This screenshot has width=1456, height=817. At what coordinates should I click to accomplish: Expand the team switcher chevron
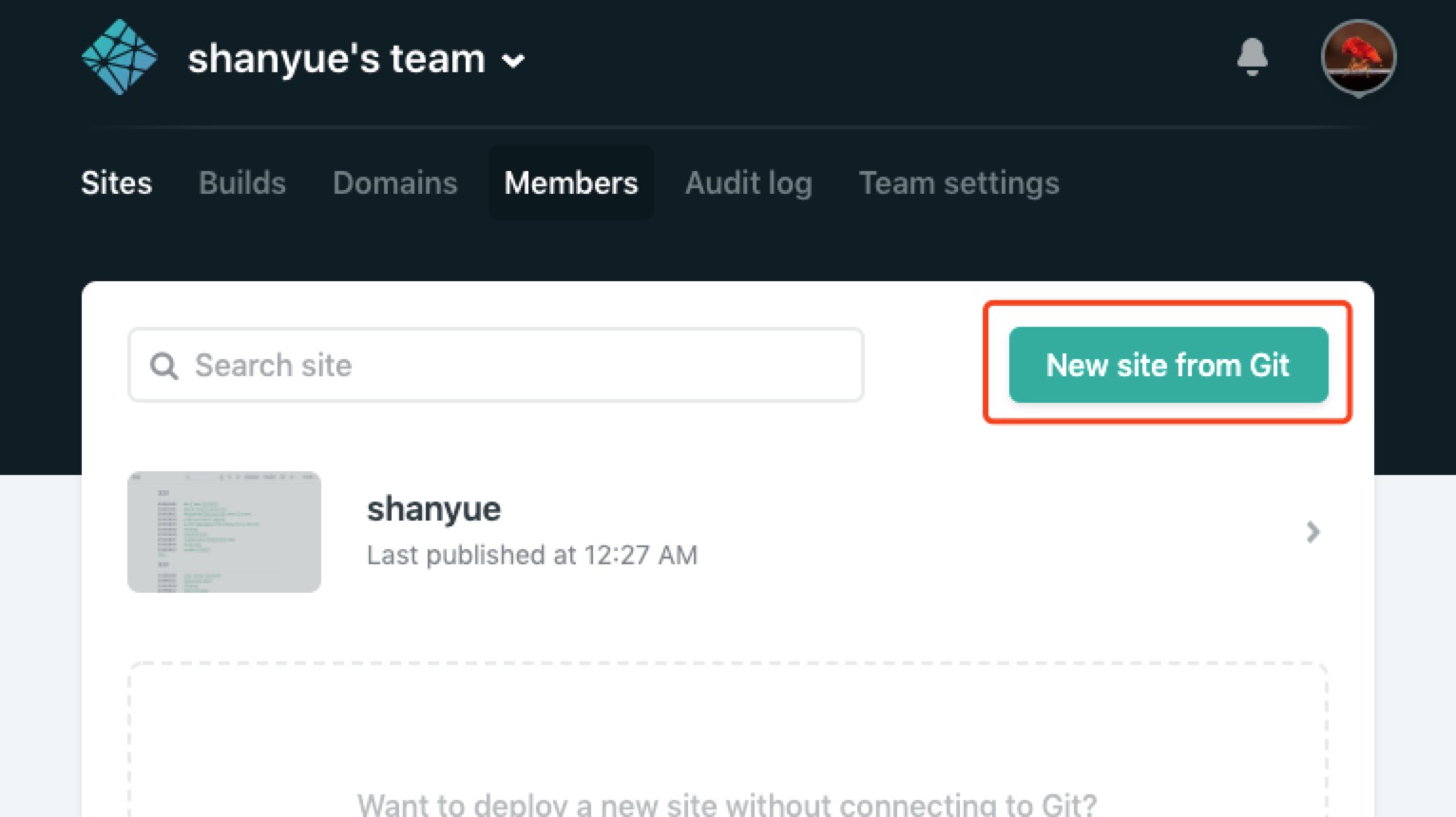pos(513,61)
